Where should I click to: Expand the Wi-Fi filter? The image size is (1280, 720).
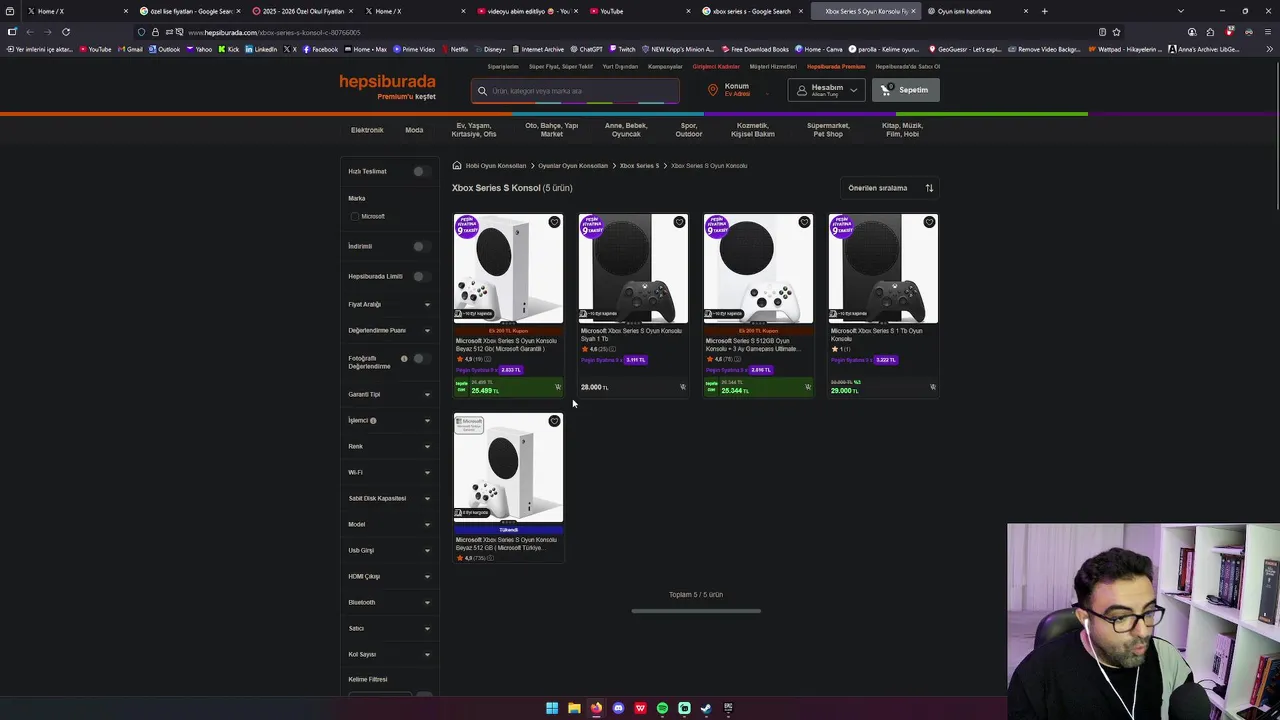(x=389, y=472)
